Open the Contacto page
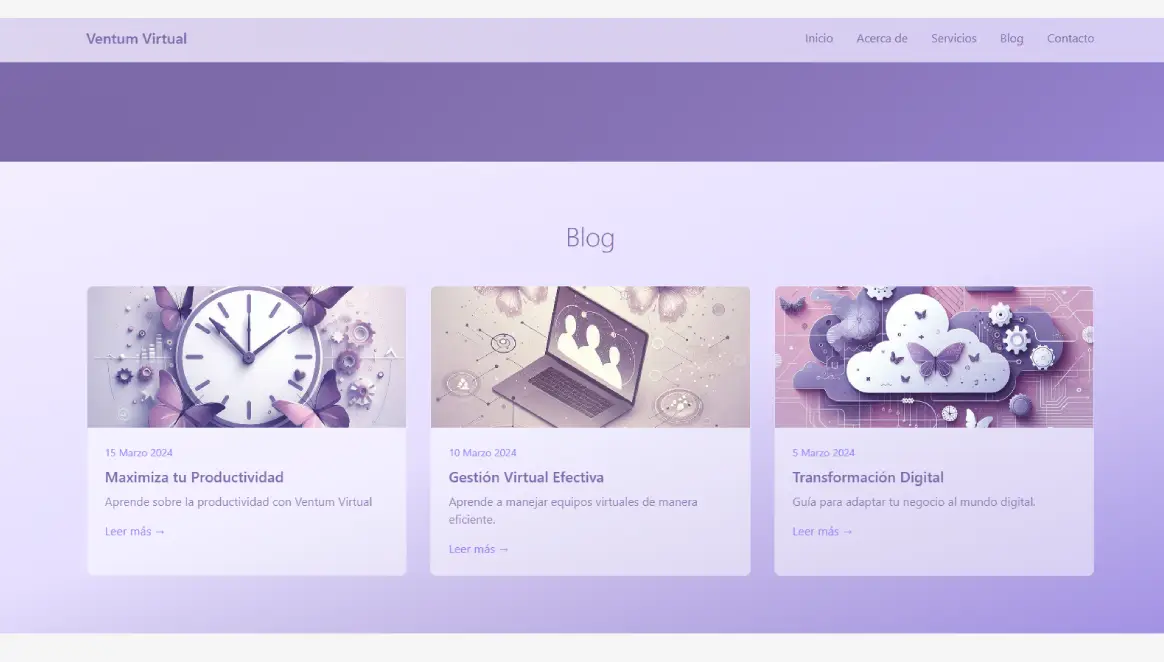The height and width of the screenshot is (662, 1164). pos(1070,38)
